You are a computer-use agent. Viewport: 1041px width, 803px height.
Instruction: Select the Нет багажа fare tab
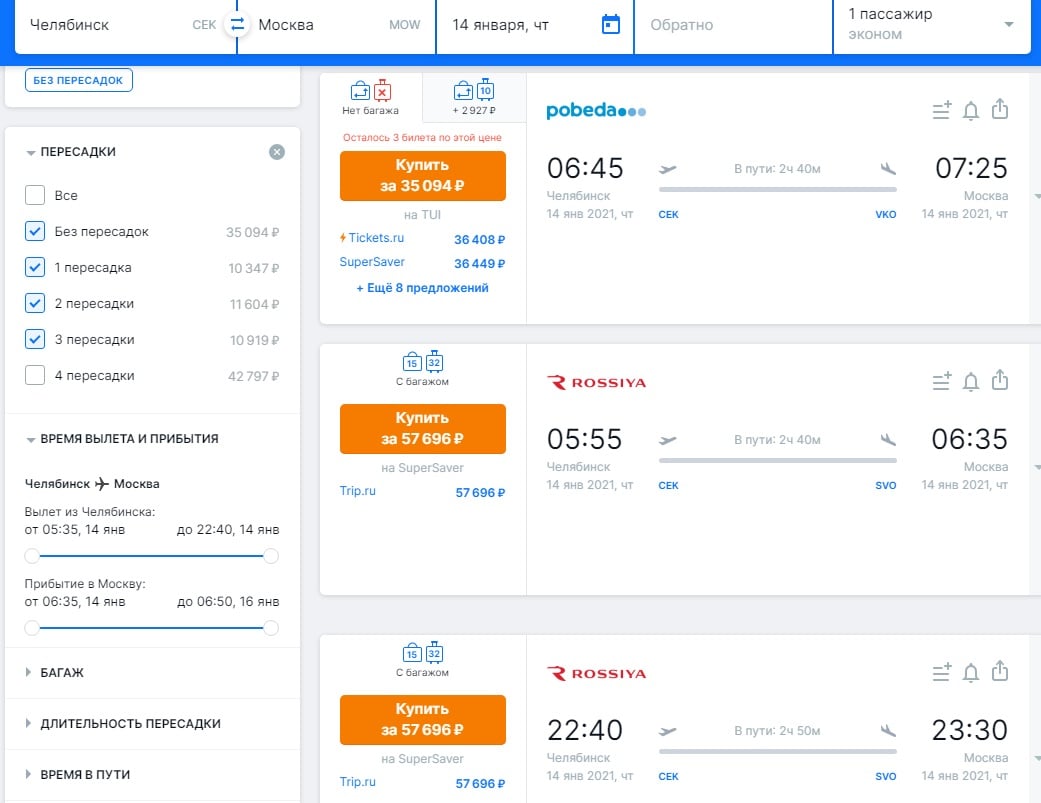point(370,98)
